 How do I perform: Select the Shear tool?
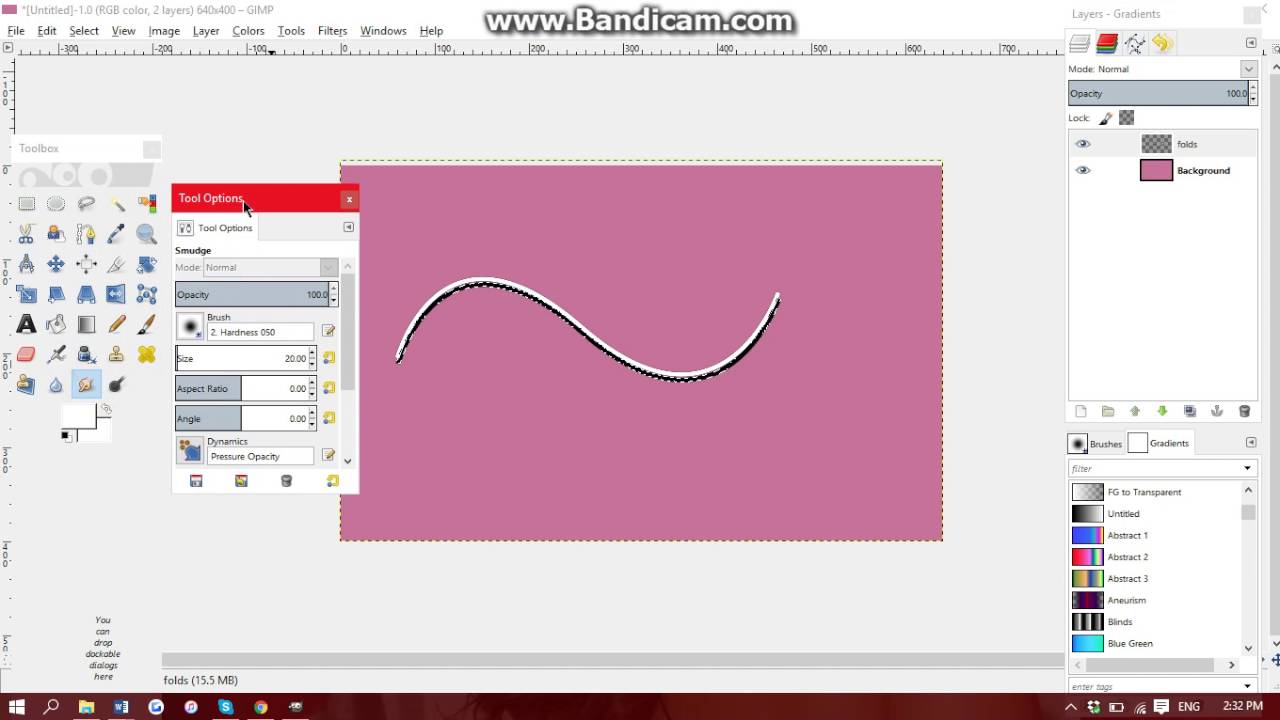click(x=56, y=294)
